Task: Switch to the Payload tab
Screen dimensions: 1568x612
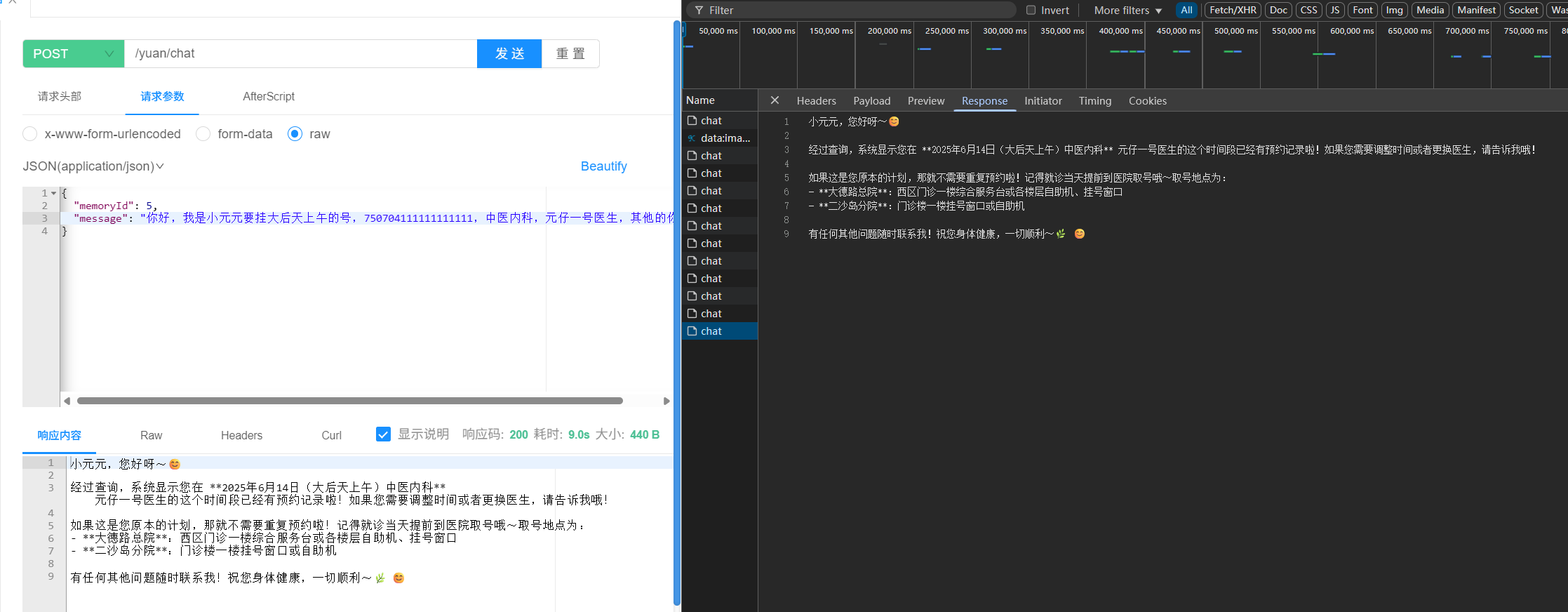Action: coord(871,101)
